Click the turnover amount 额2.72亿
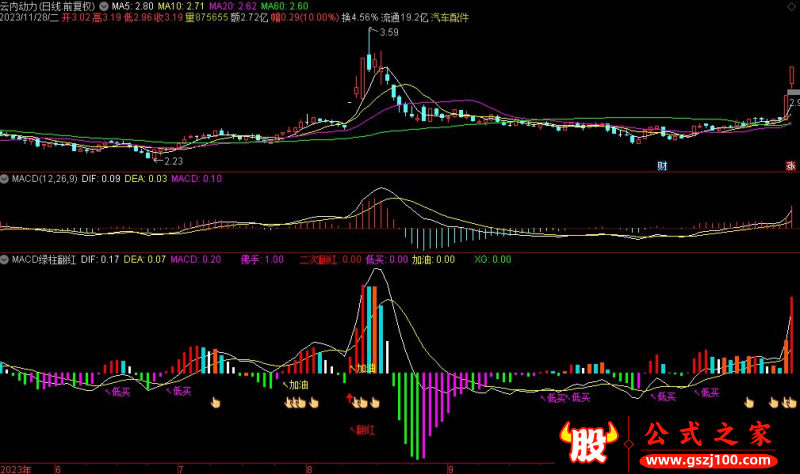The height and width of the screenshot is (474, 800). click(x=249, y=17)
